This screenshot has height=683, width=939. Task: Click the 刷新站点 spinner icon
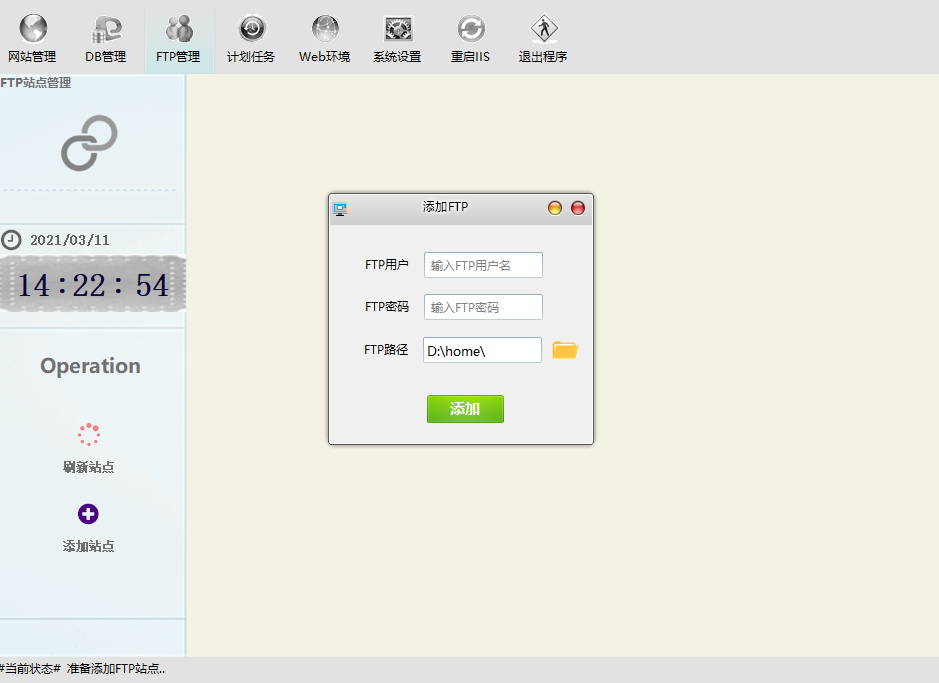89,435
